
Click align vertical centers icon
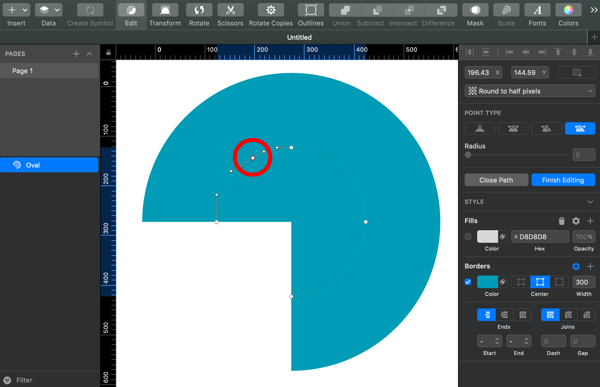click(574, 52)
